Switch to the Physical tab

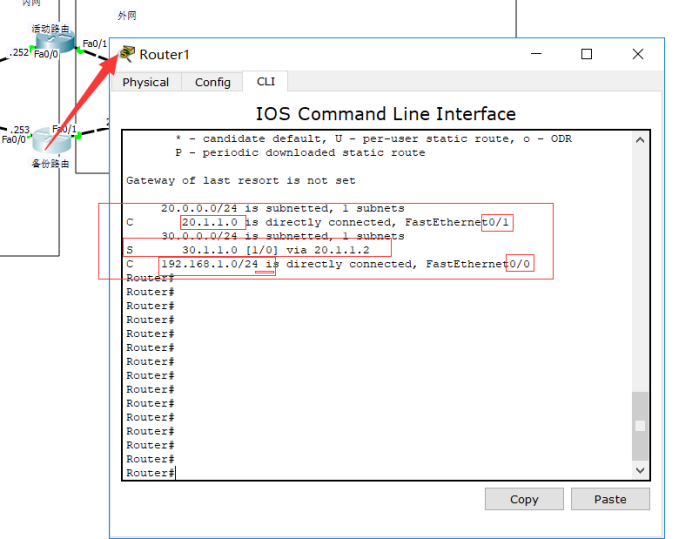(x=146, y=82)
